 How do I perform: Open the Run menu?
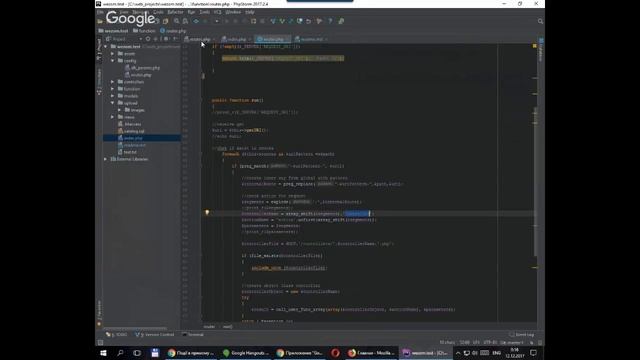191,12
